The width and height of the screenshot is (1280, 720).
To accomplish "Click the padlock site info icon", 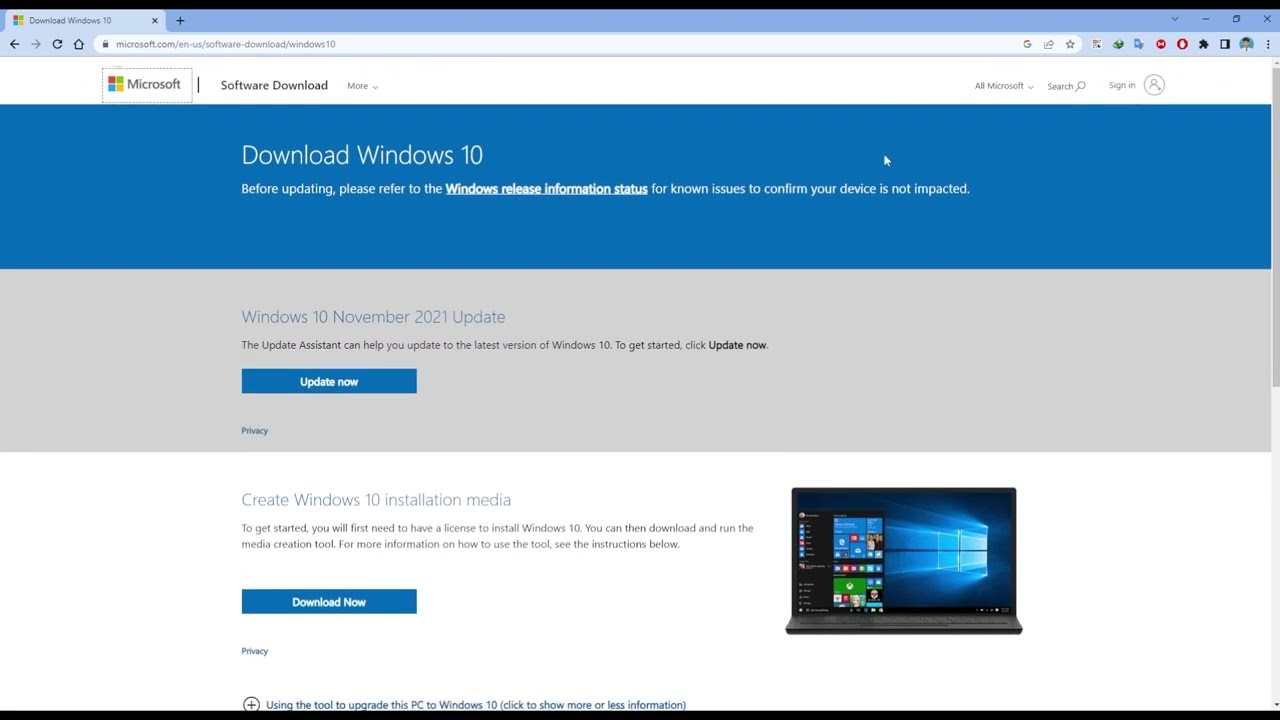I will [105, 44].
